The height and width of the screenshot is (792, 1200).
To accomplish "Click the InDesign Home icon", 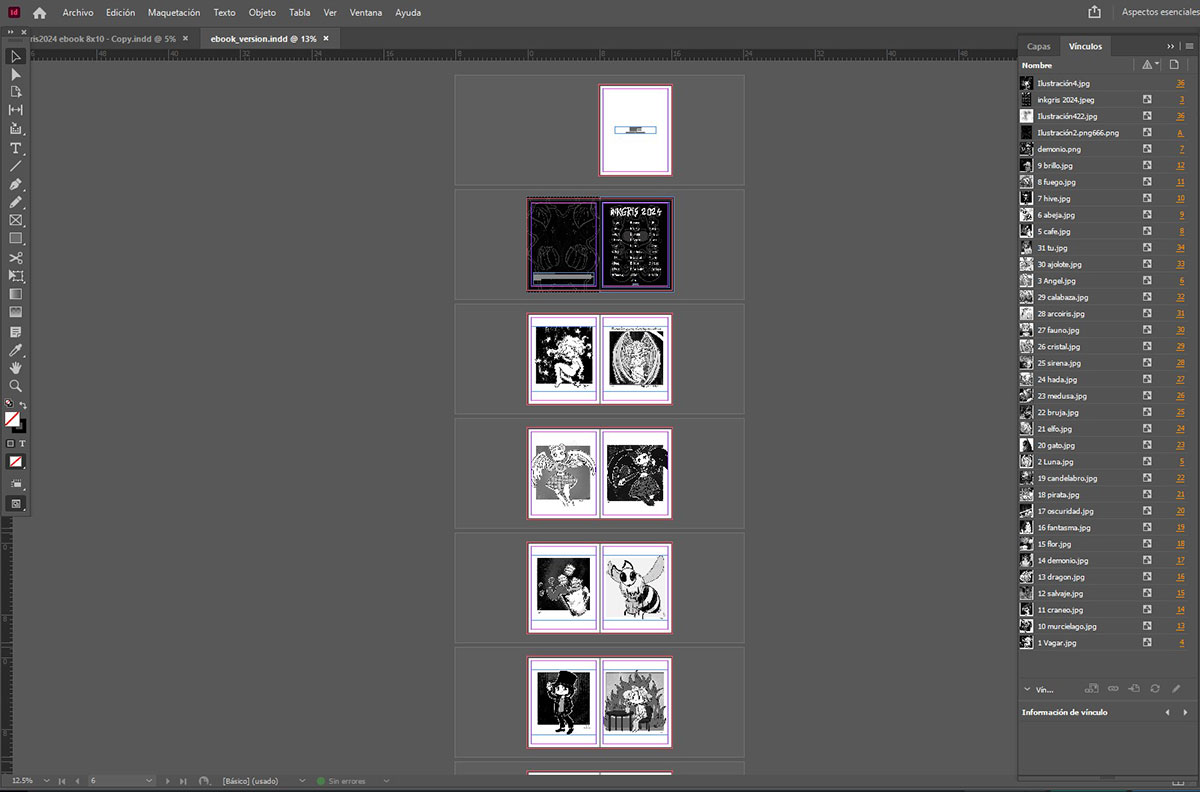I will (x=40, y=13).
